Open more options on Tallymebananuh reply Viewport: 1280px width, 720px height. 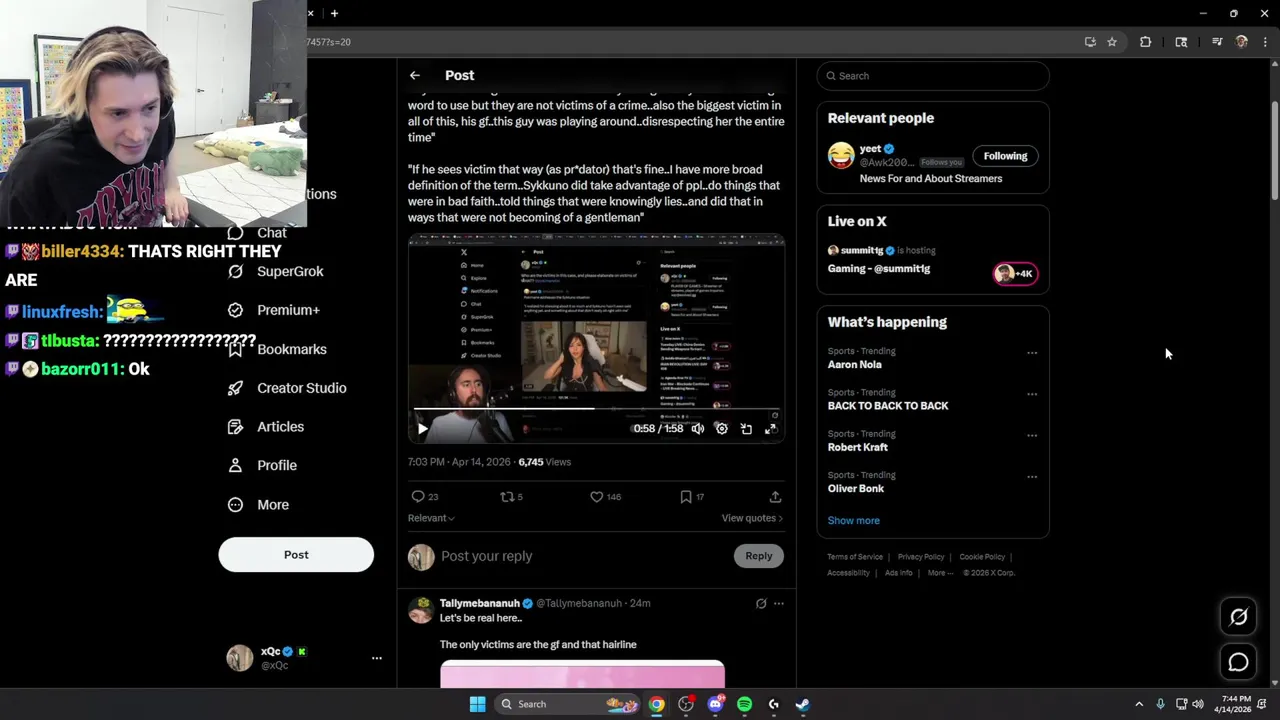(779, 604)
